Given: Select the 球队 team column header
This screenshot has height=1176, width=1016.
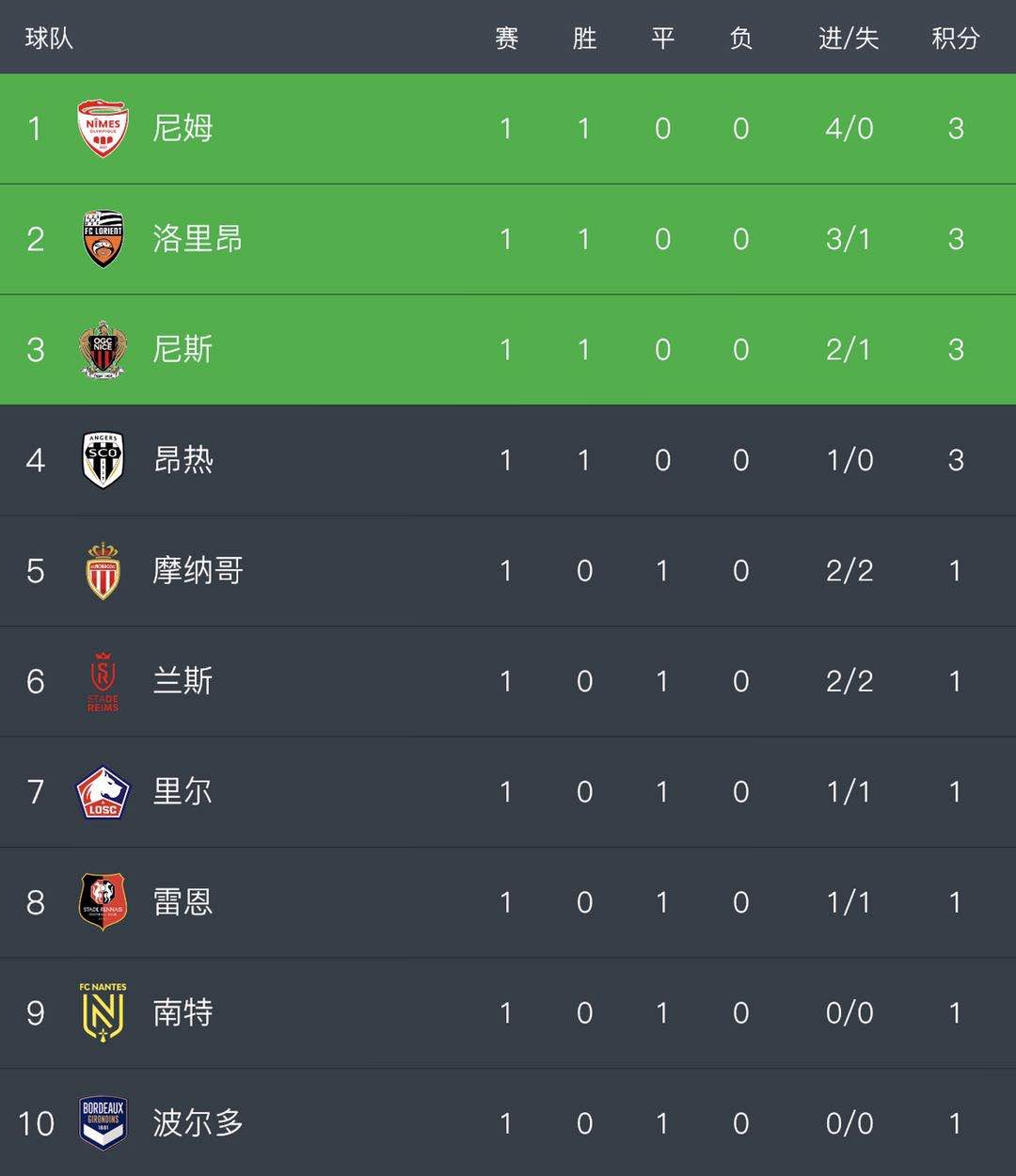Looking at the screenshot, I should (49, 39).
